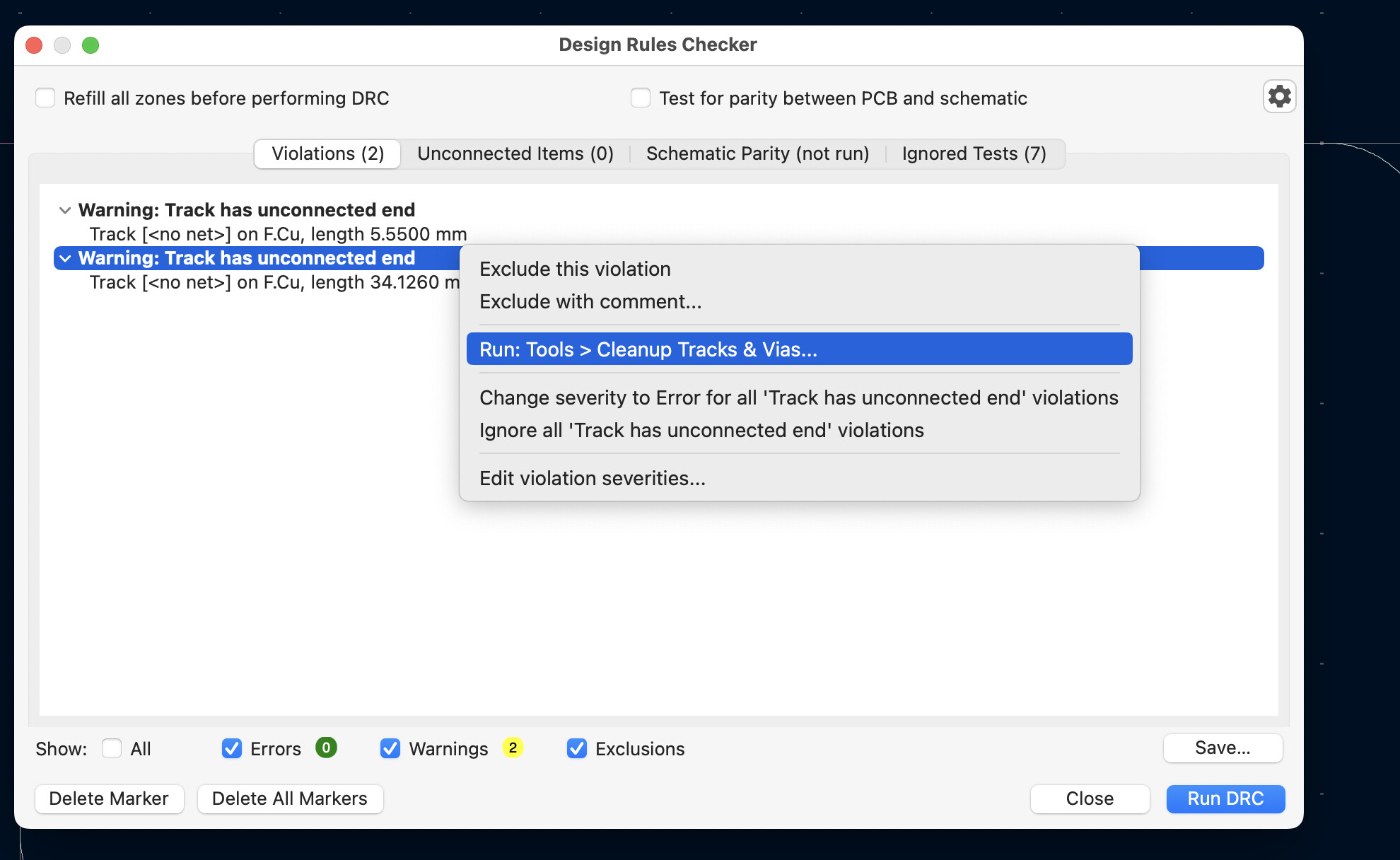Image resolution: width=1400 pixels, height=860 pixels.
Task: Select Exclude this violation
Action: [575, 269]
